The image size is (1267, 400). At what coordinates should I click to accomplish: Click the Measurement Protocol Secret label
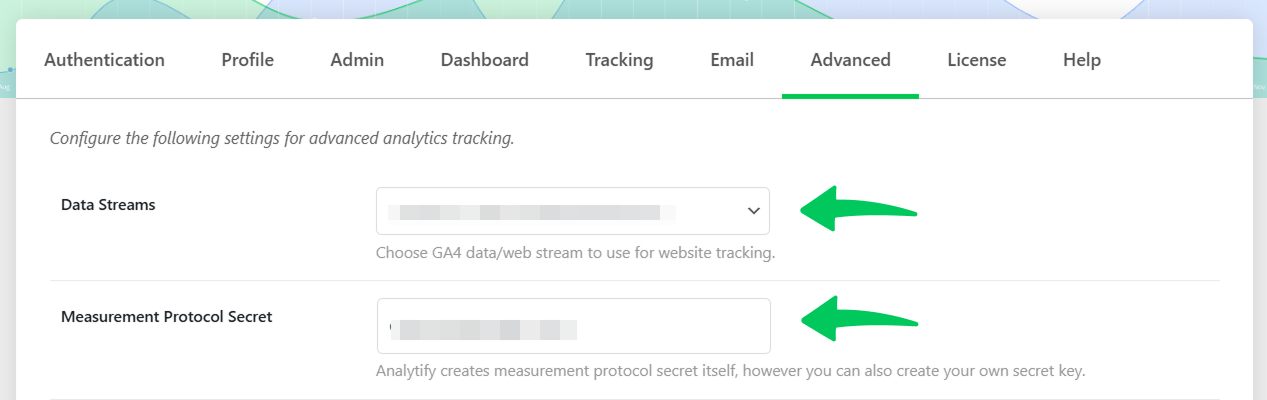(x=167, y=316)
